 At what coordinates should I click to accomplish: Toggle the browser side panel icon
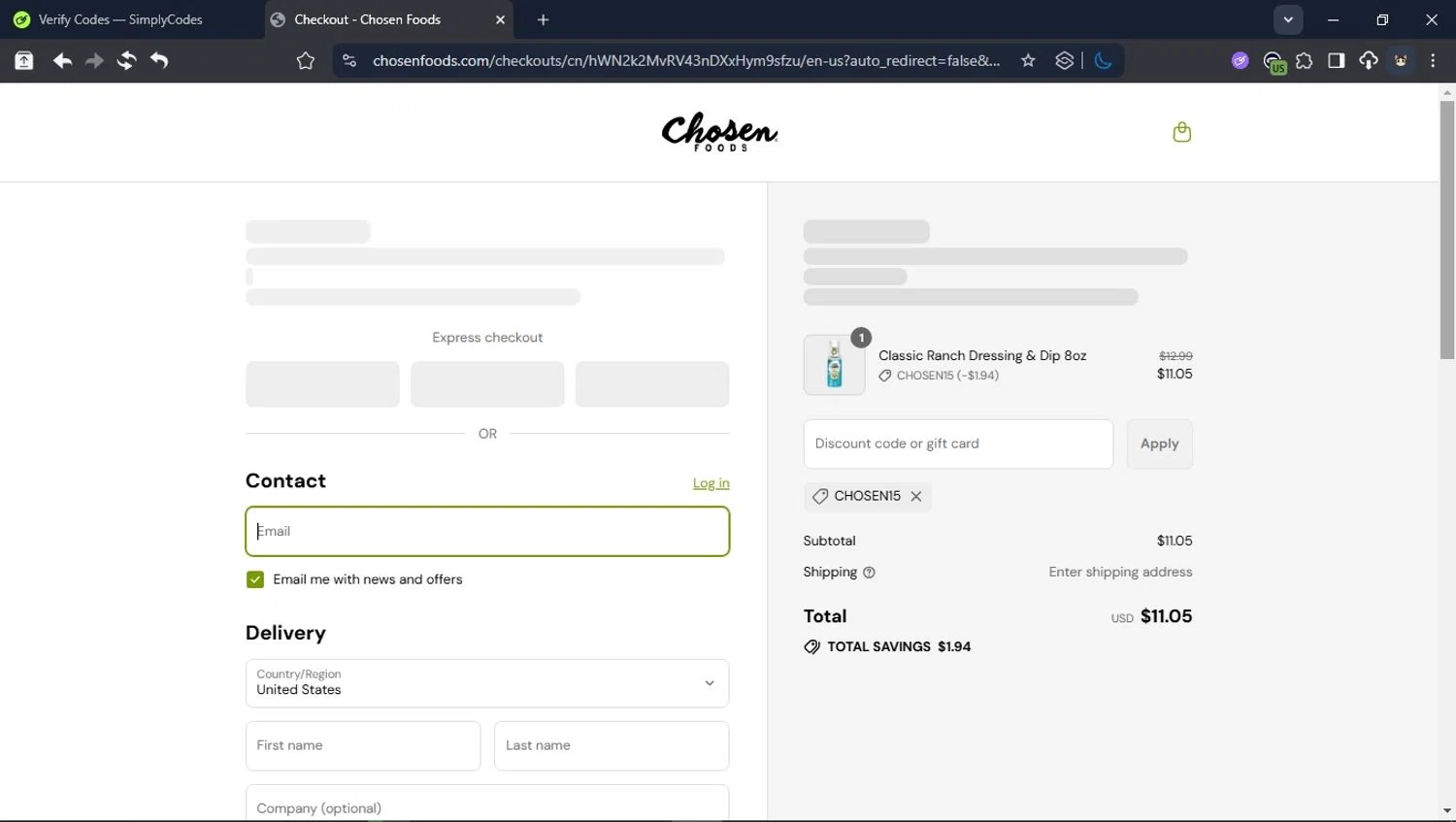coord(1337,60)
